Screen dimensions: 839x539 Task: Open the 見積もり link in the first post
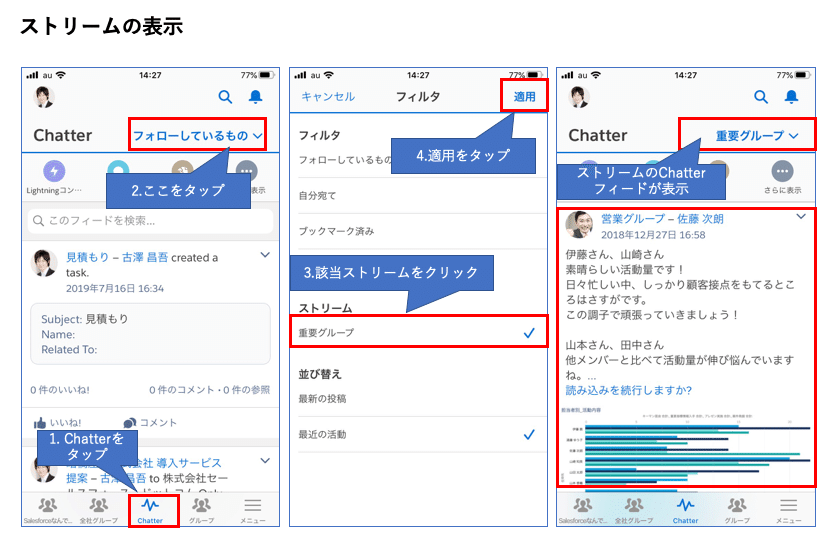(87, 257)
